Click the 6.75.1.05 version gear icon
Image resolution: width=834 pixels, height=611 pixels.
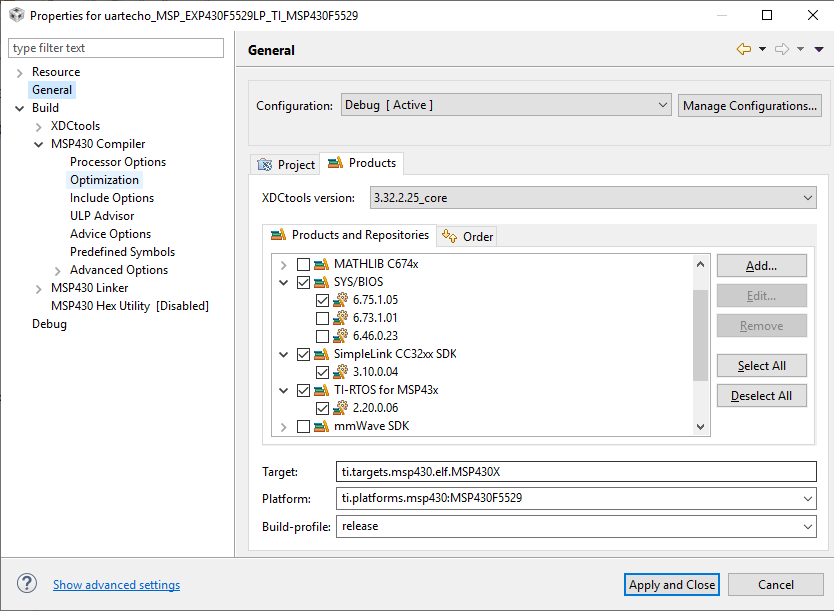340,300
